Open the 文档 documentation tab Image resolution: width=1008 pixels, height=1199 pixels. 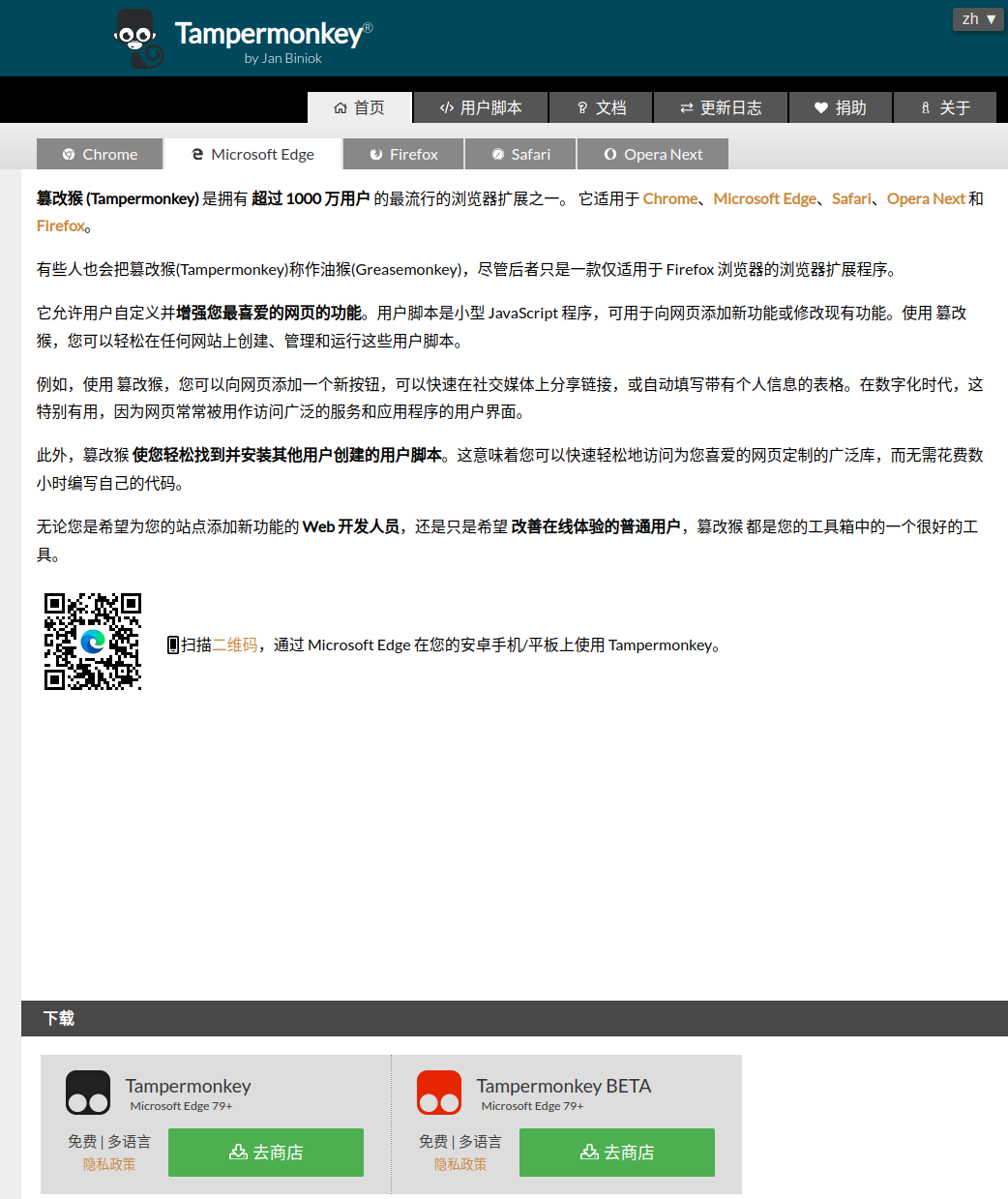(601, 107)
